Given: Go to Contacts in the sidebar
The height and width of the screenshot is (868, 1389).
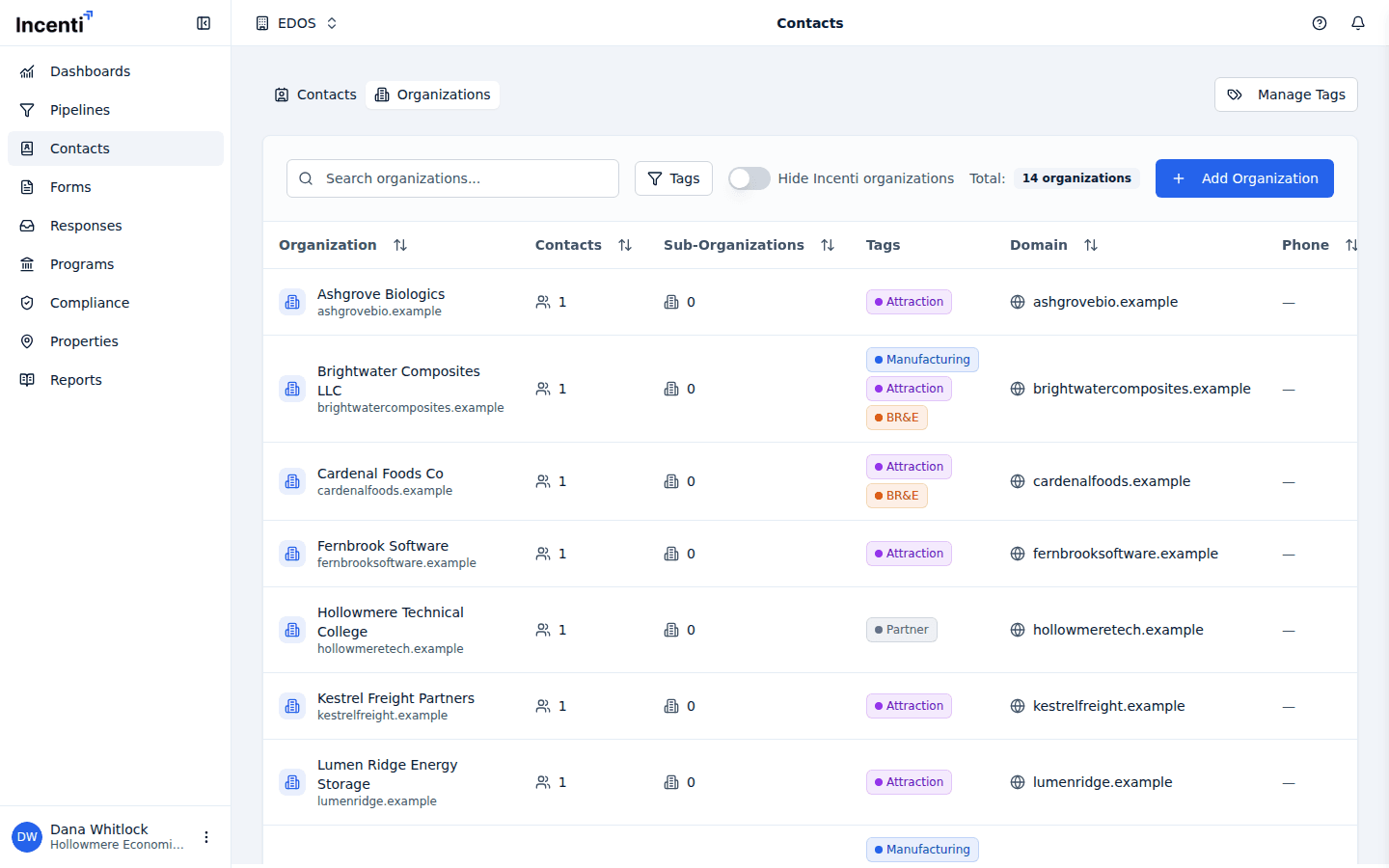Looking at the screenshot, I should 116,149.
